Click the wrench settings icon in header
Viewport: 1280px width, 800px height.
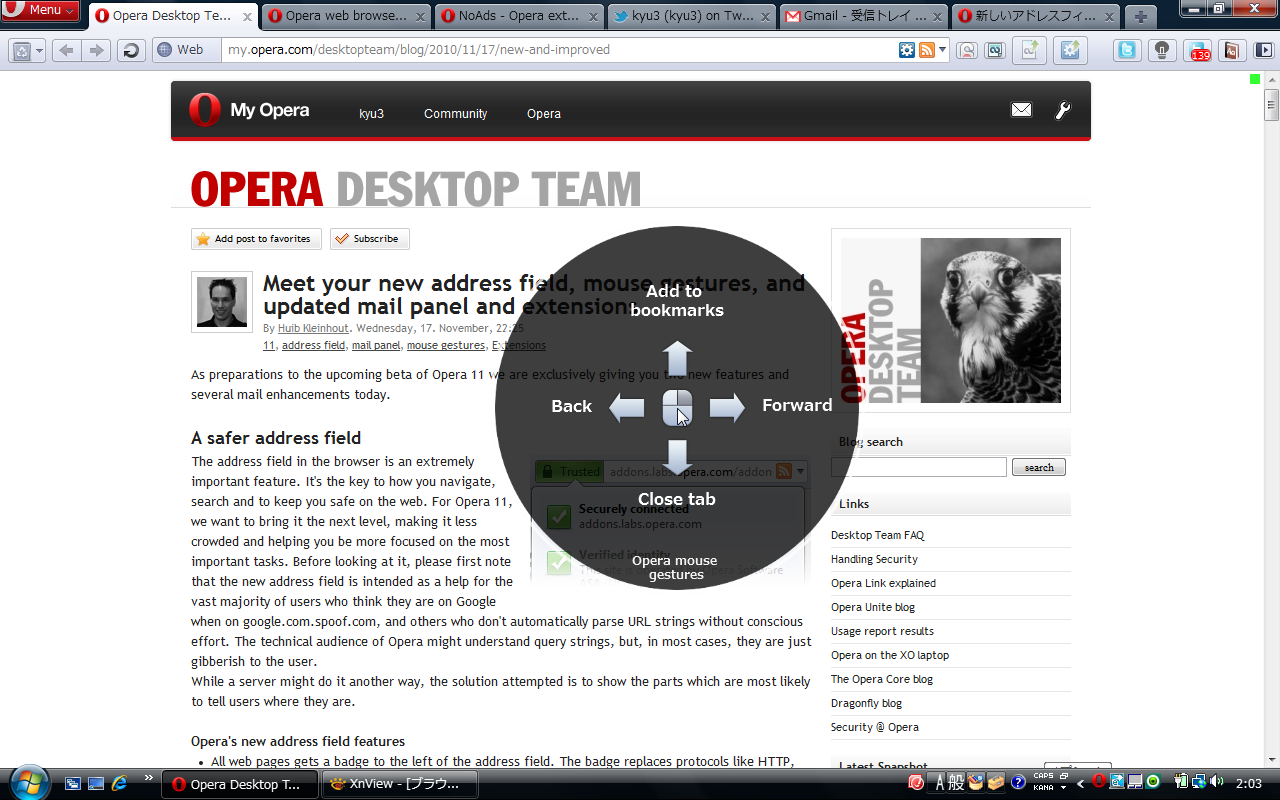click(x=1063, y=110)
